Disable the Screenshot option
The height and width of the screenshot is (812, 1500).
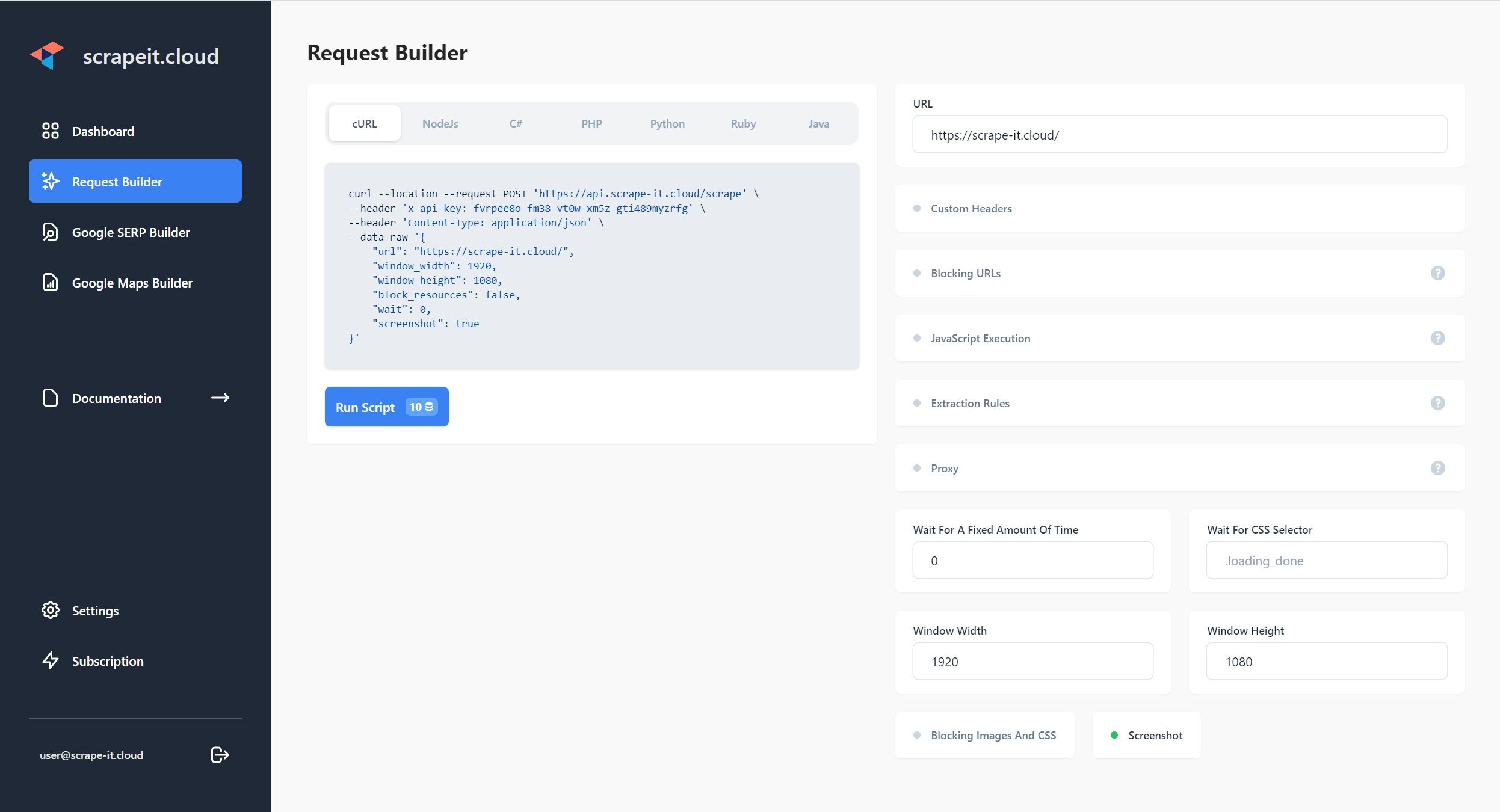[x=1146, y=735]
